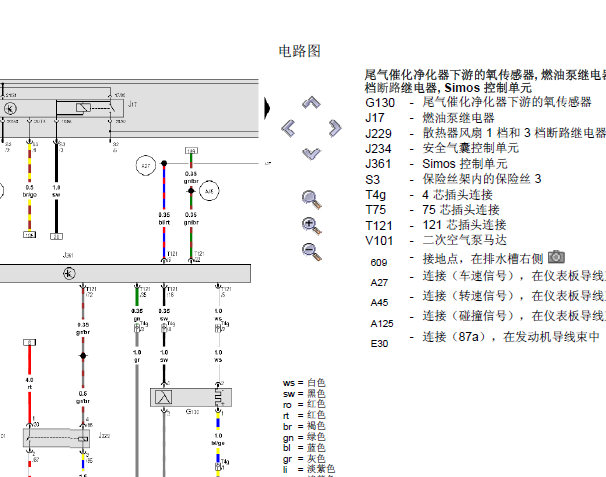Click the br brown color legend entry
Viewport: 606px width, 477px height.
coord(304,426)
